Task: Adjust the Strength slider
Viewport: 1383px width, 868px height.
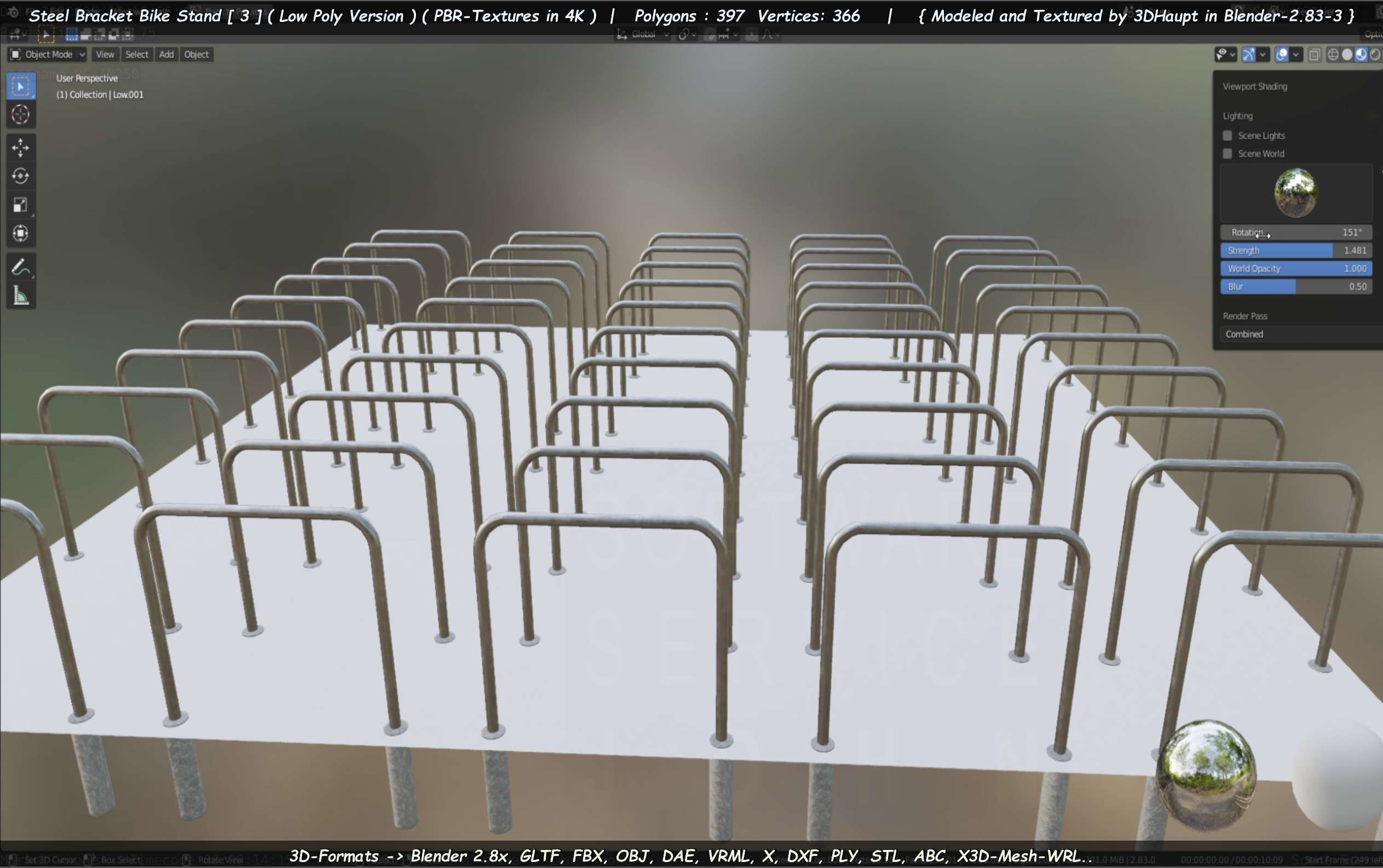Action: [x=1296, y=250]
